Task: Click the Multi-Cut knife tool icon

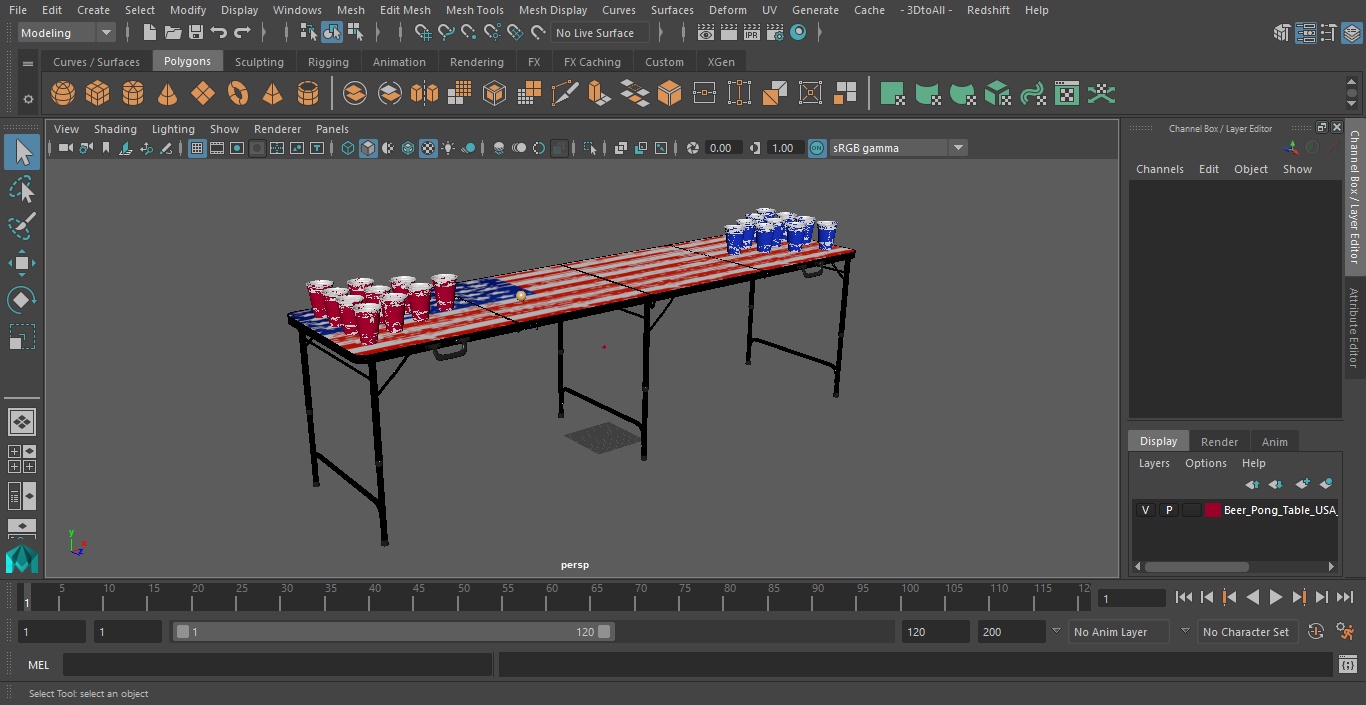Action: pyautogui.click(x=565, y=94)
